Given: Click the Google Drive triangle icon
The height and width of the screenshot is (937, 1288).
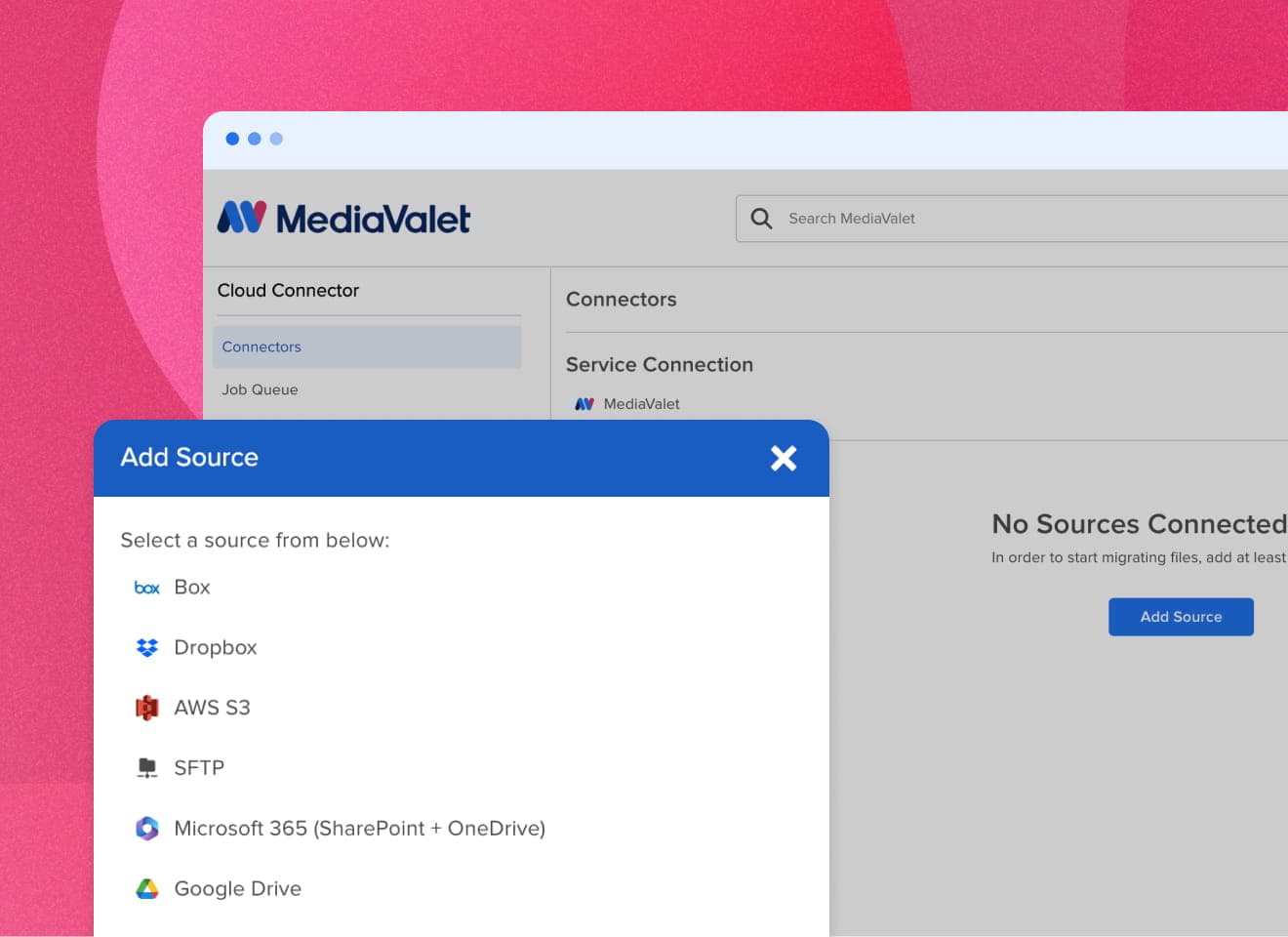Looking at the screenshot, I should click(x=146, y=888).
